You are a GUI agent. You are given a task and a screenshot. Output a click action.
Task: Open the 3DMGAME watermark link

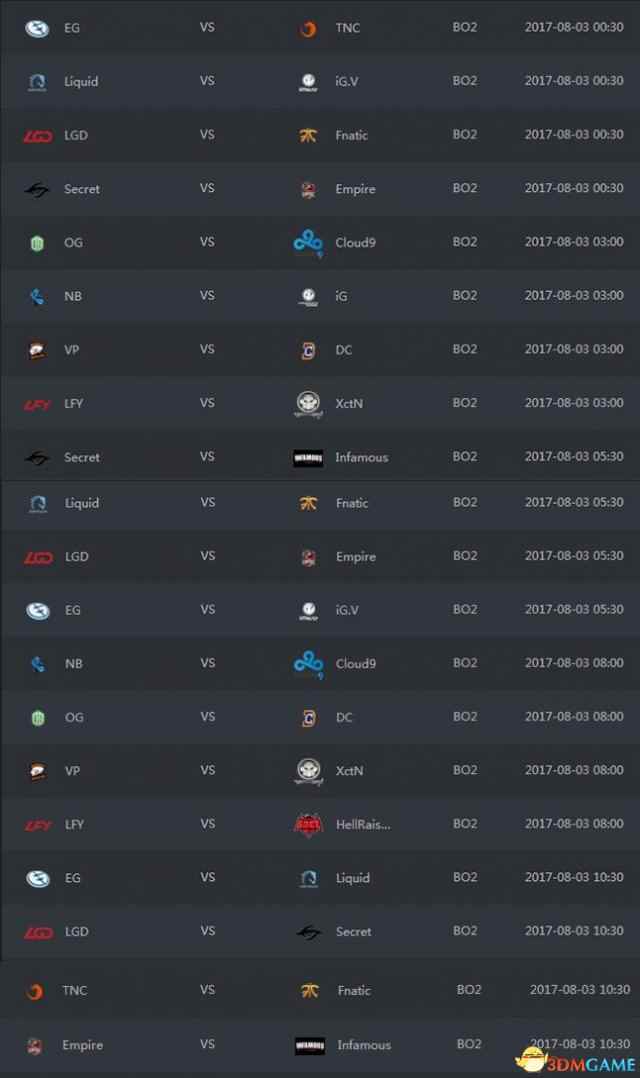(x=579, y=1062)
